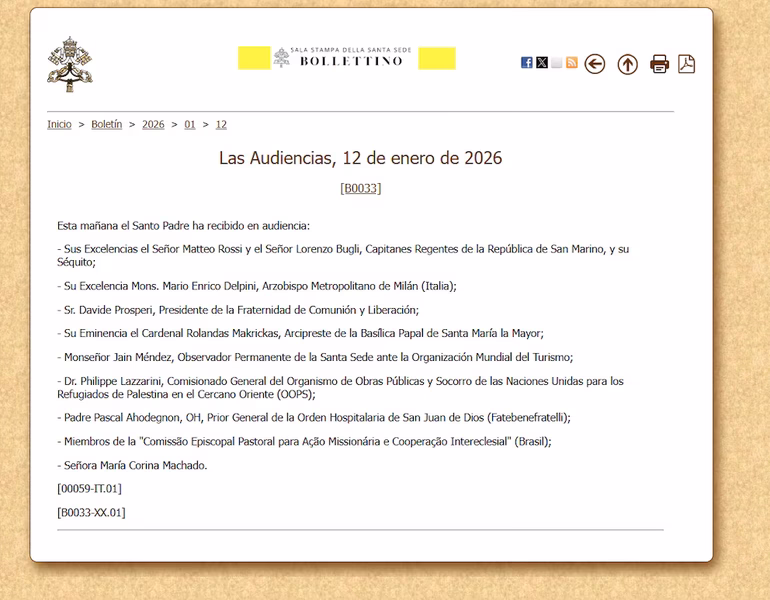770x600 pixels.
Task: Share the page on X
Action: click(x=542, y=63)
